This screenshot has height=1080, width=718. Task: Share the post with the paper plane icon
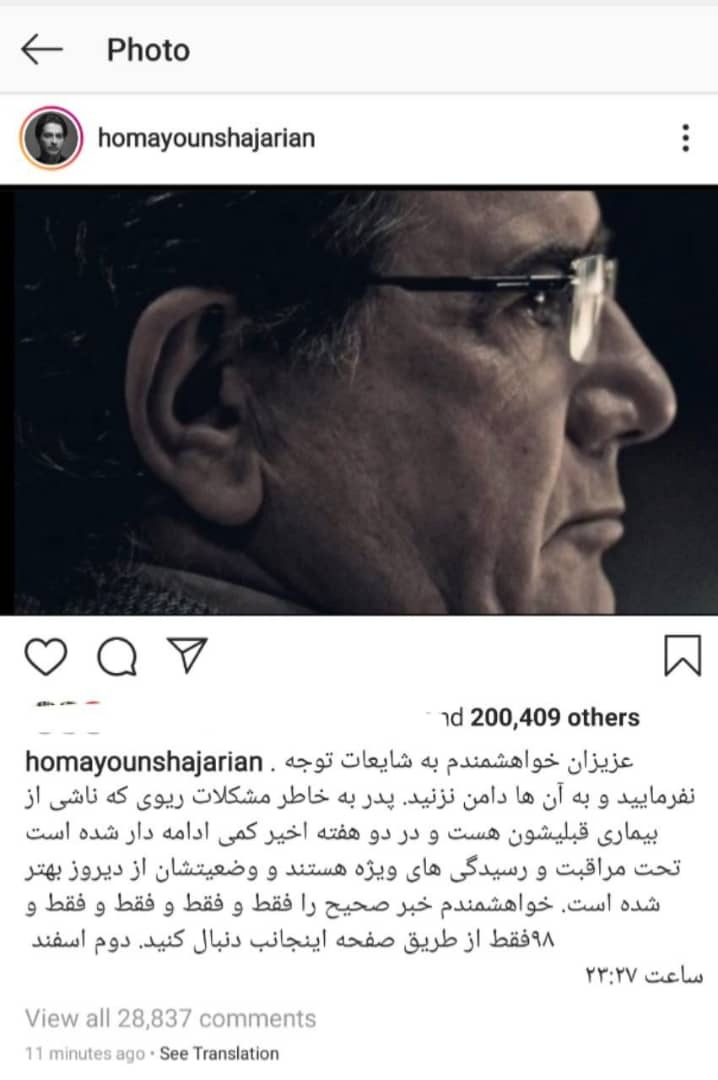[x=187, y=655]
